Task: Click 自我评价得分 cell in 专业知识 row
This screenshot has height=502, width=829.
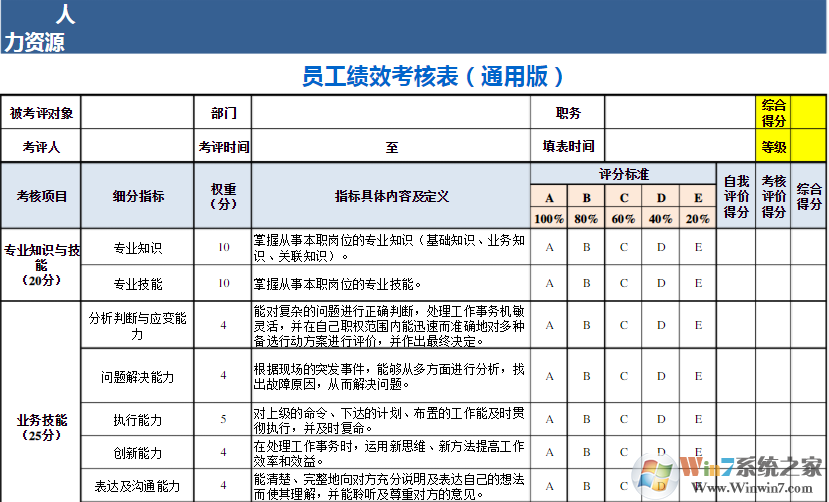Action: coord(736,247)
